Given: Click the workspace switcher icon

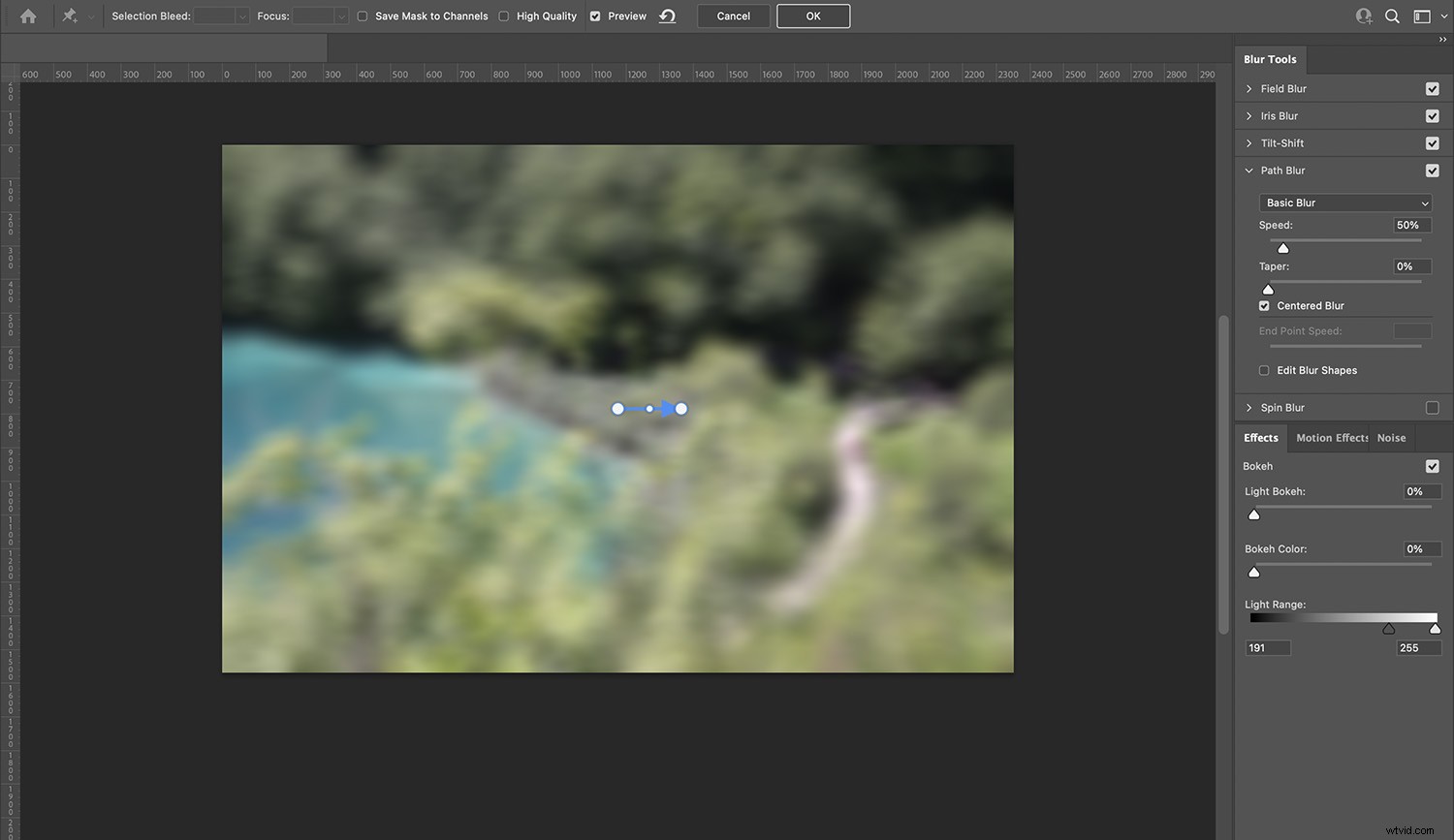Looking at the screenshot, I should 1423,16.
